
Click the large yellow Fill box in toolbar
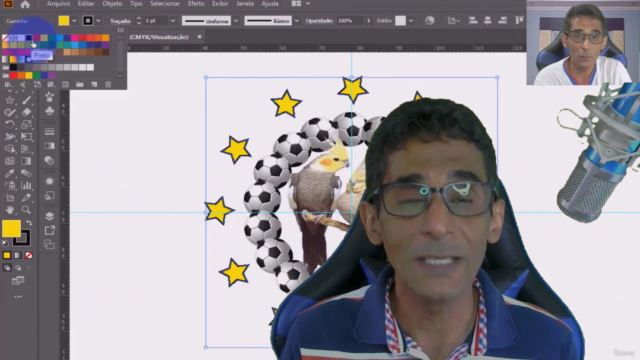click(x=11, y=229)
